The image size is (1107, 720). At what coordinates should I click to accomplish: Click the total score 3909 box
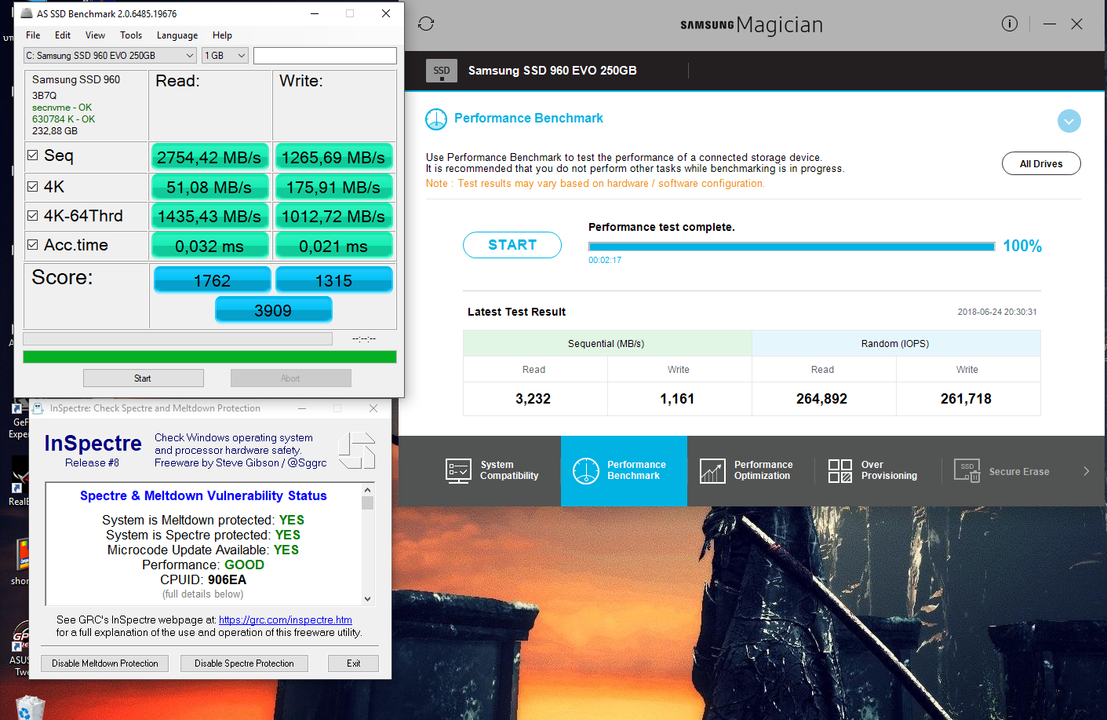tap(273, 310)
